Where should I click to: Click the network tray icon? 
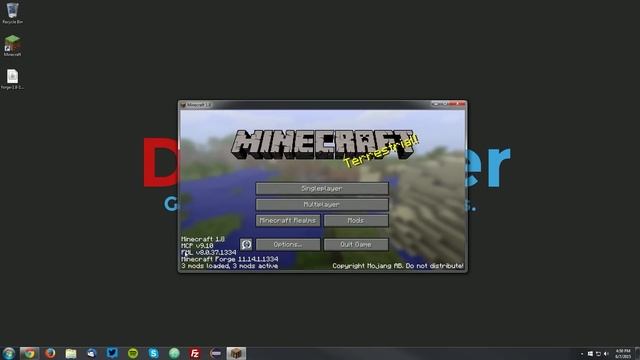pos(598,353)
